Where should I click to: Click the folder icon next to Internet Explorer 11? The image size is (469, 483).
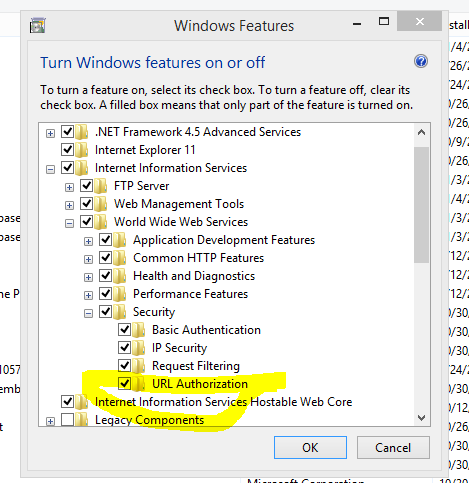point(81,150)
